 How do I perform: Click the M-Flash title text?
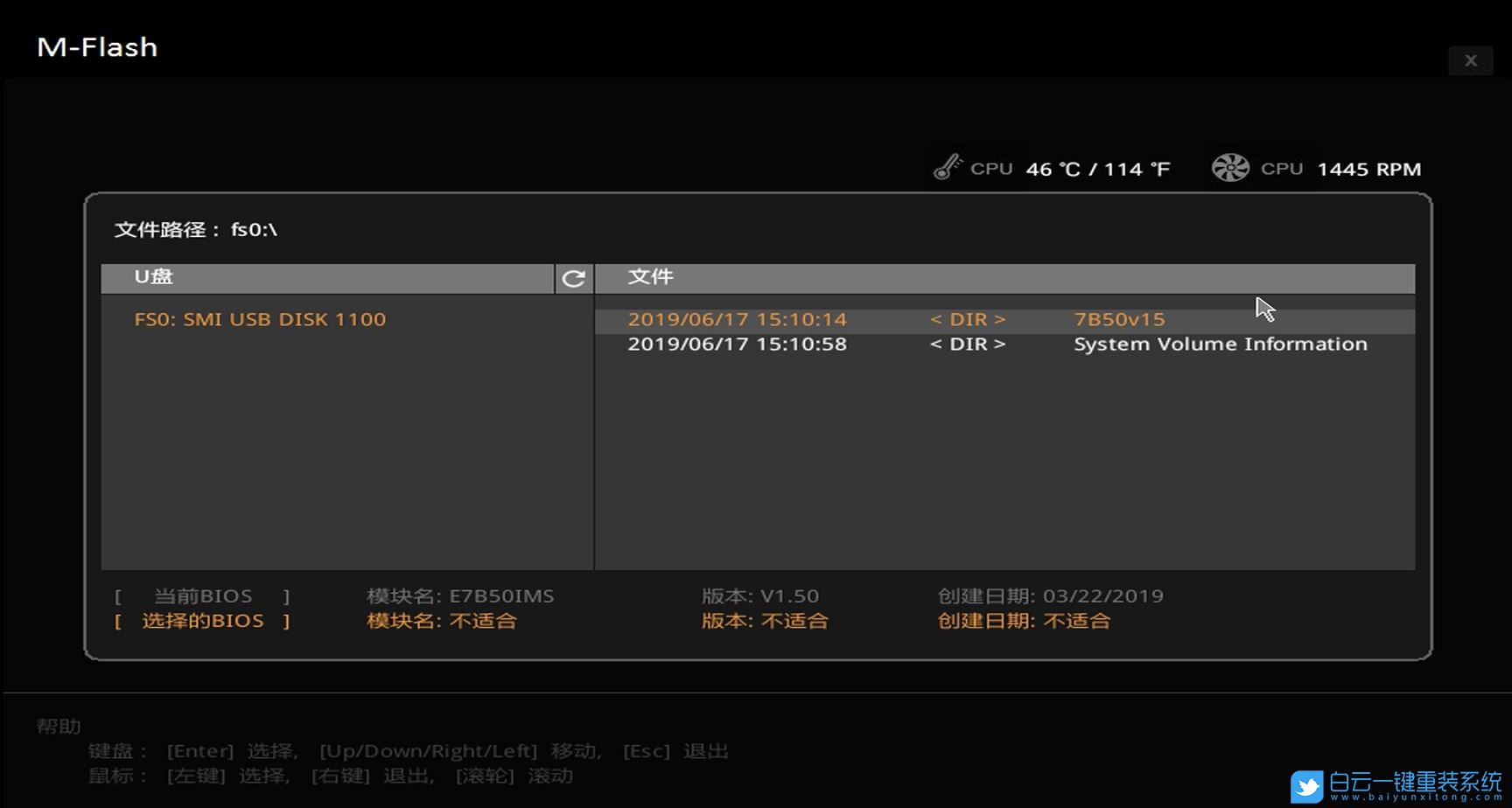pos(97,47)
